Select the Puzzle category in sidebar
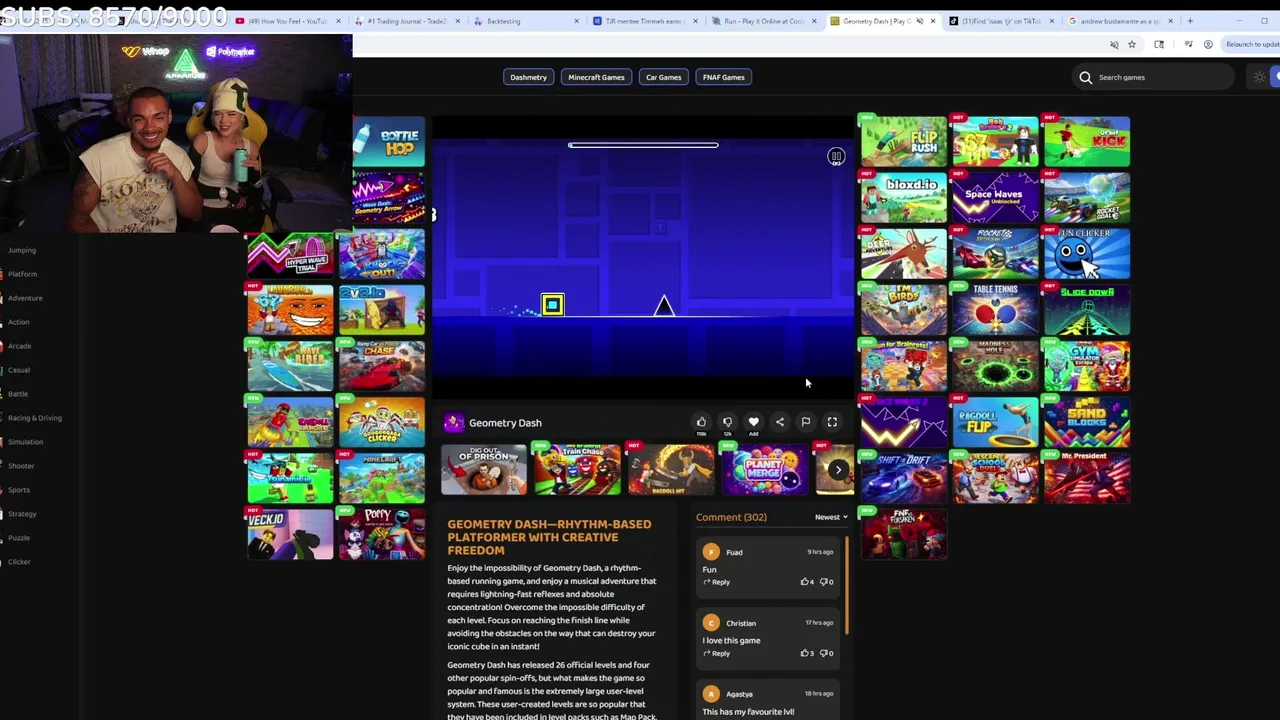The height and width of the screenshot is (720, 1280). (x=19, y=538)
